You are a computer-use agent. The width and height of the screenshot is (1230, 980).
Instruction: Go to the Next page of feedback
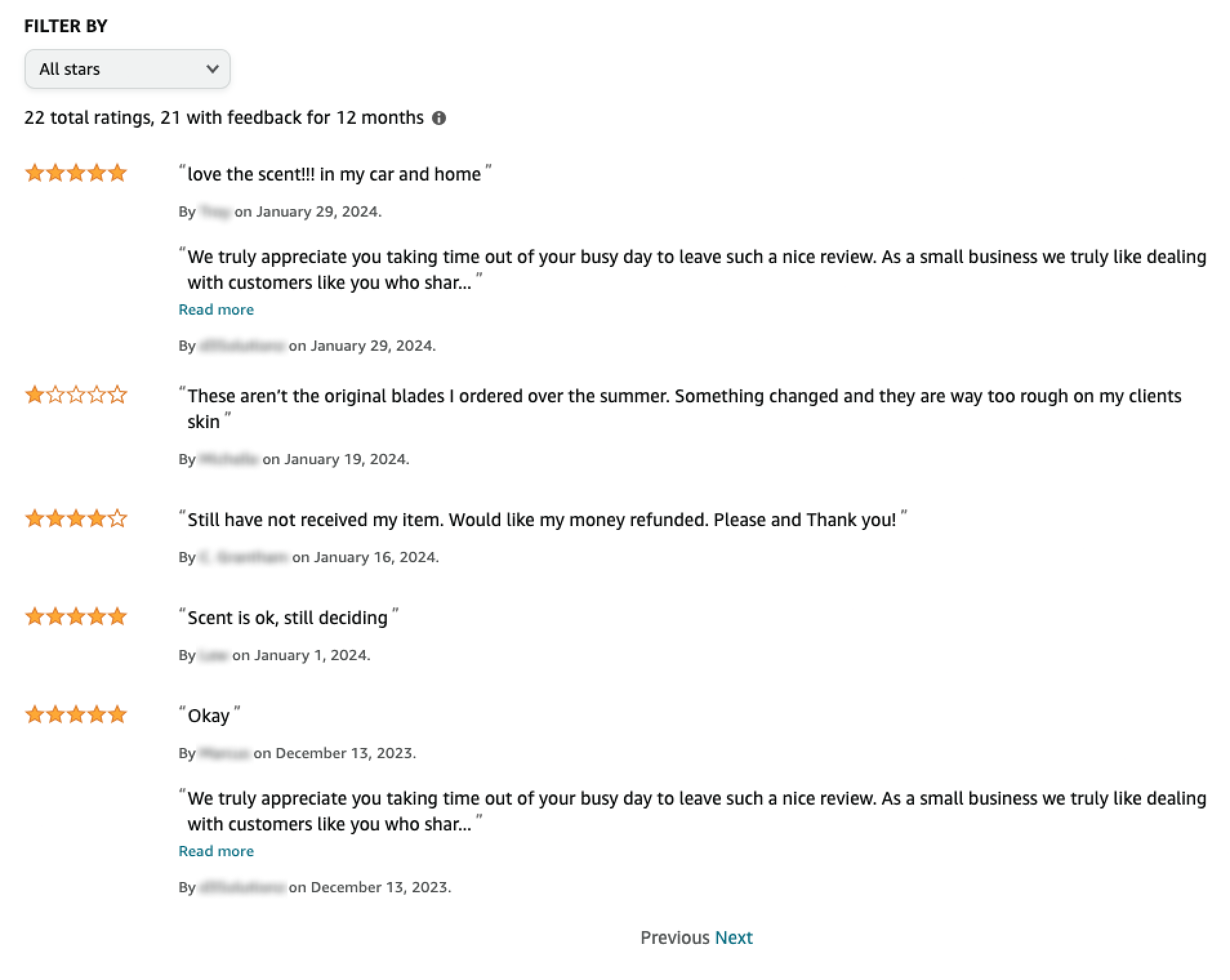(x=734, y=937)
